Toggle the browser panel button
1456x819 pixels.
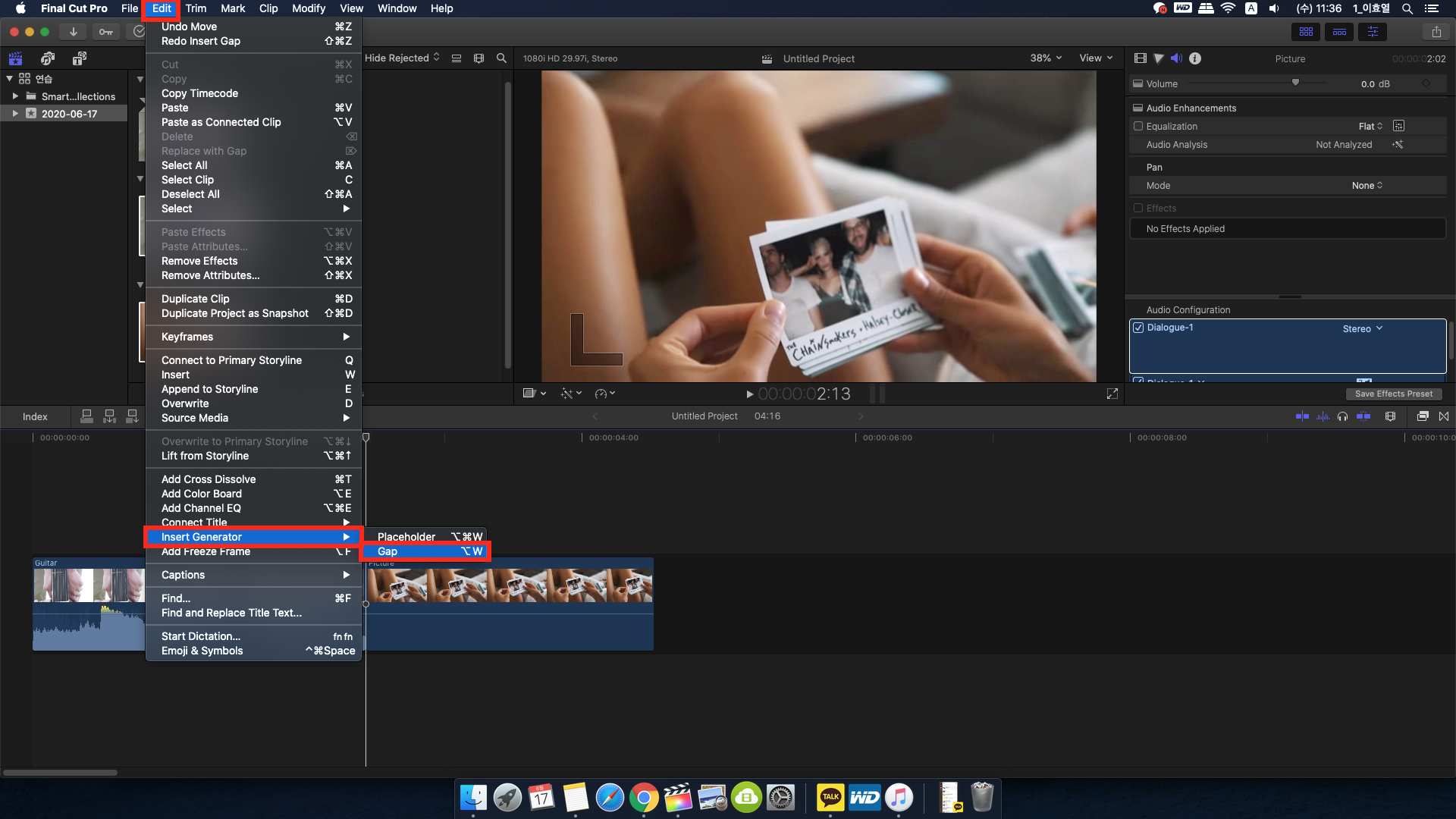coord(1306,32)
